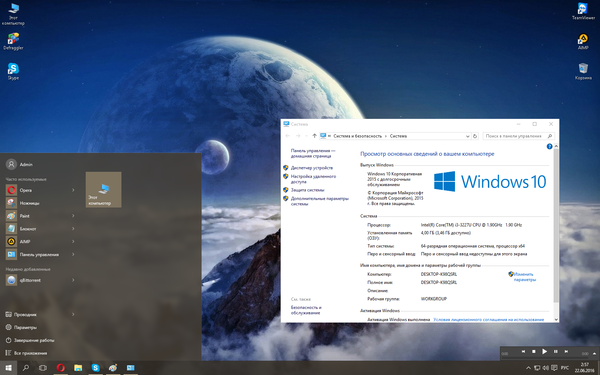This screenshot has height=375, width=600.
Task: Click the Диспетчер устройств link
Action: coord(311,168)
